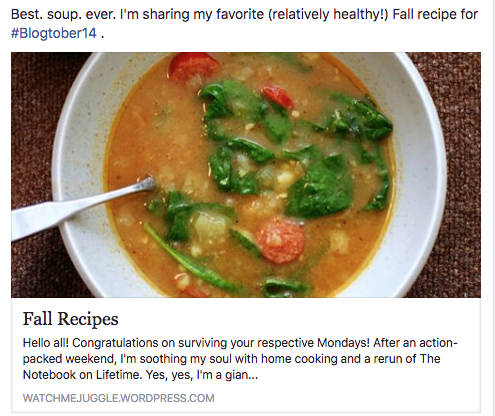Click the tomato slice at top of soup
Screen dimensions: 495x416
point(194,67)
